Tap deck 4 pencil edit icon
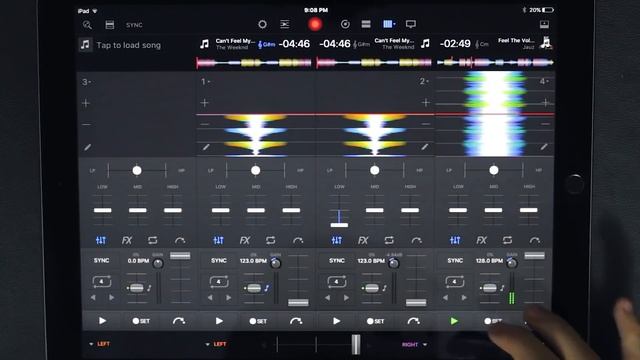This screenshot has width=640, height=360. (x=544, y=147)
